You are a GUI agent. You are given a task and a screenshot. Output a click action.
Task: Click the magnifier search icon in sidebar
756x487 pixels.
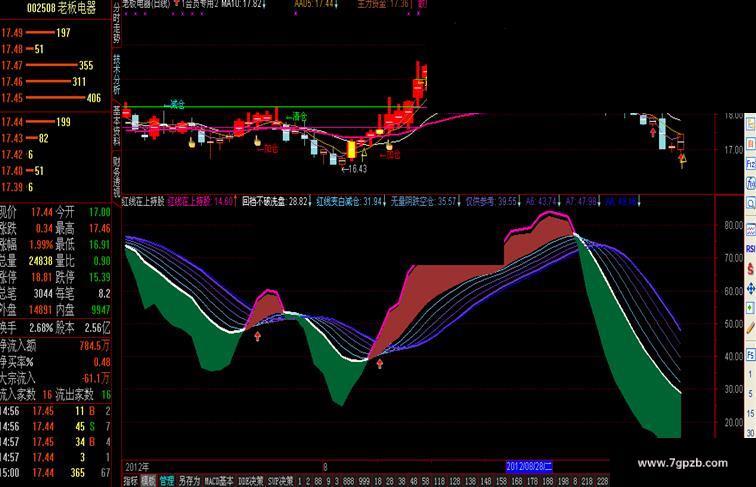click(751, 203)
